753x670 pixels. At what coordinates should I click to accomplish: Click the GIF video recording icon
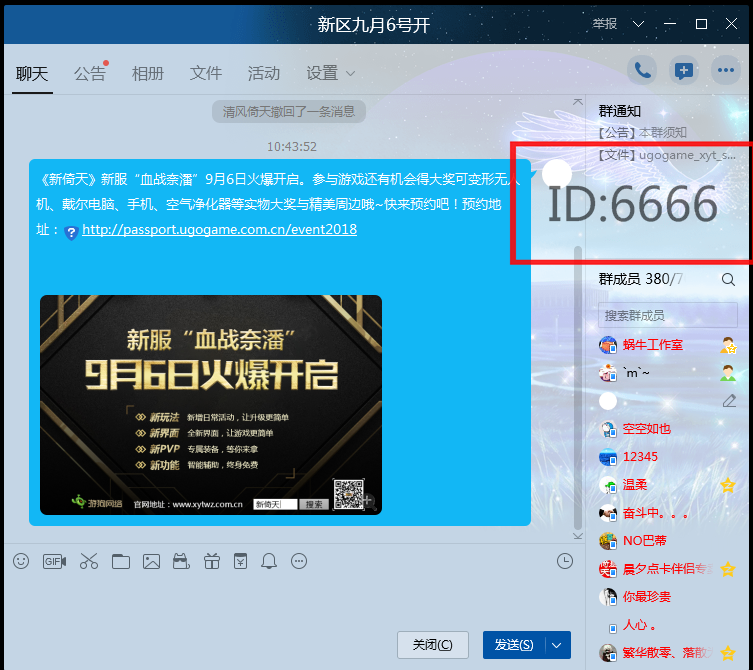click(x=54, y=561)
